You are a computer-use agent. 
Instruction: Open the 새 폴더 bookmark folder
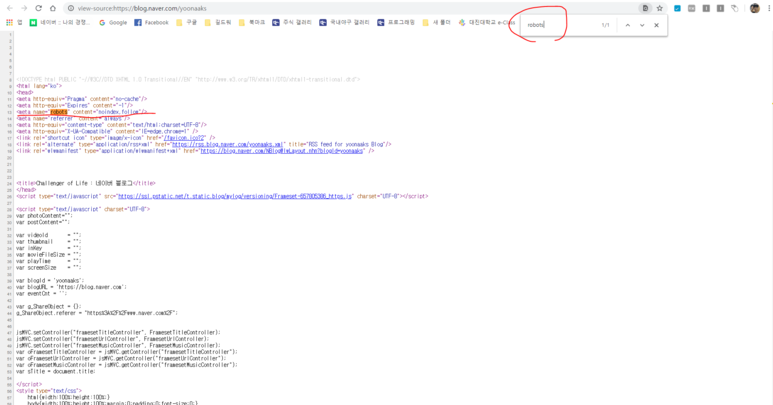click(x=436, y=22)
